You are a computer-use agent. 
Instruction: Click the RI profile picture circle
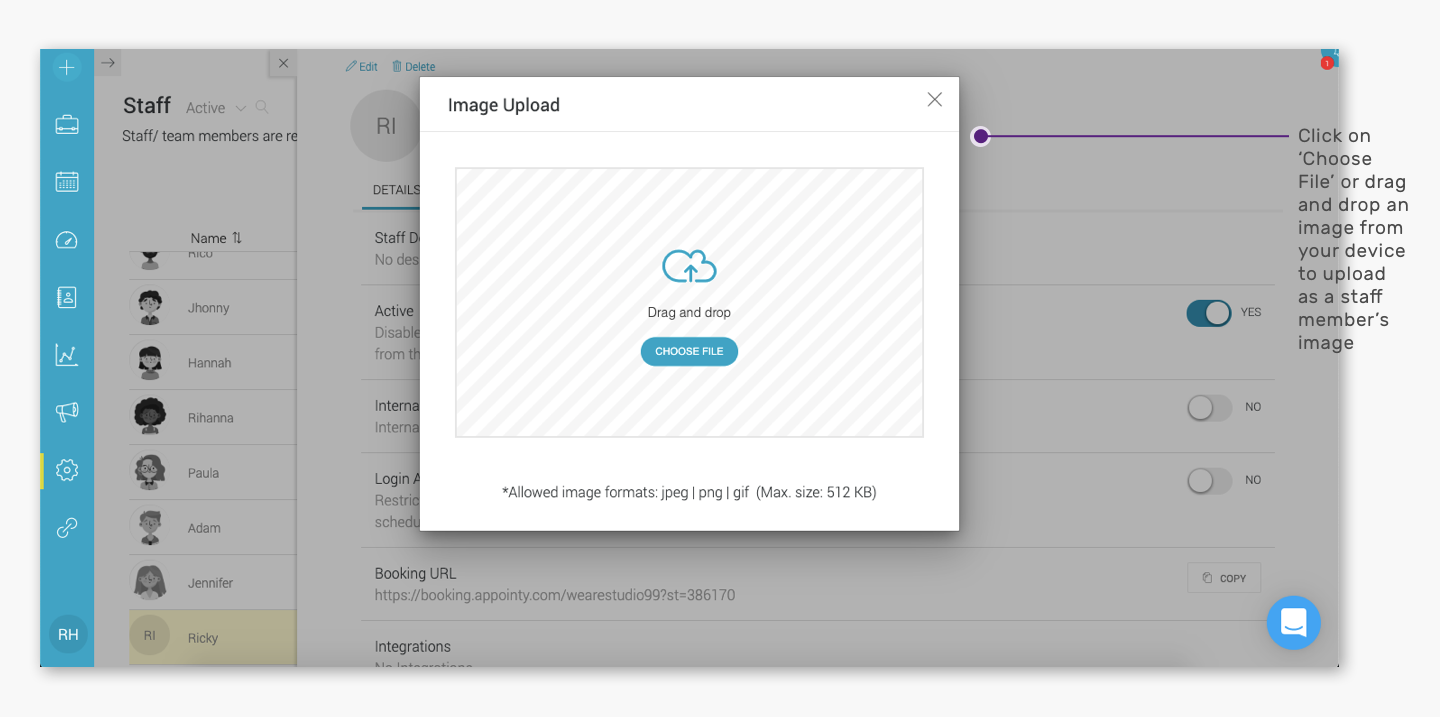pos(386,126)
